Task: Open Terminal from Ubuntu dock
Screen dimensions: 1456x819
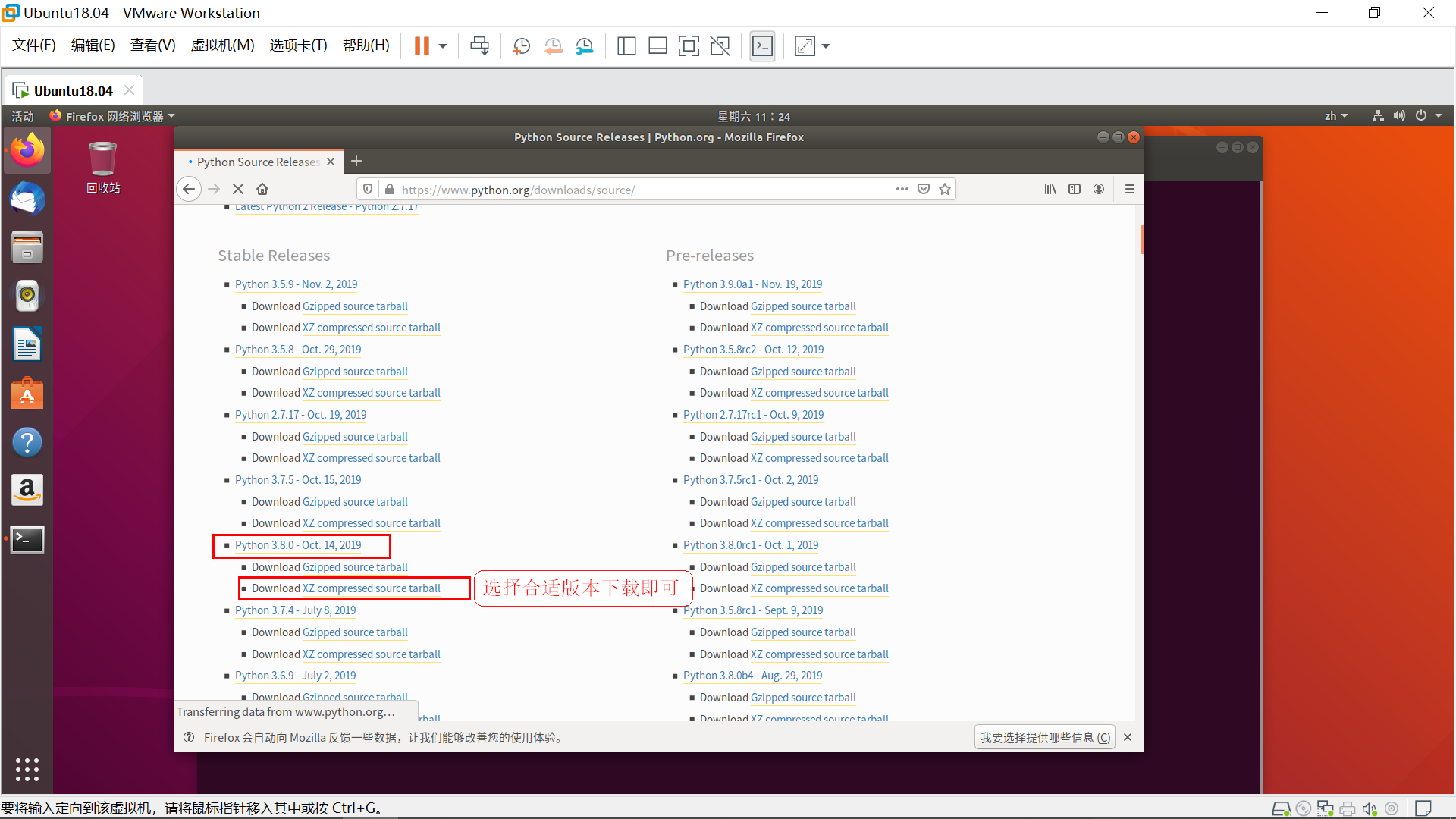Action: coord(27,539)
